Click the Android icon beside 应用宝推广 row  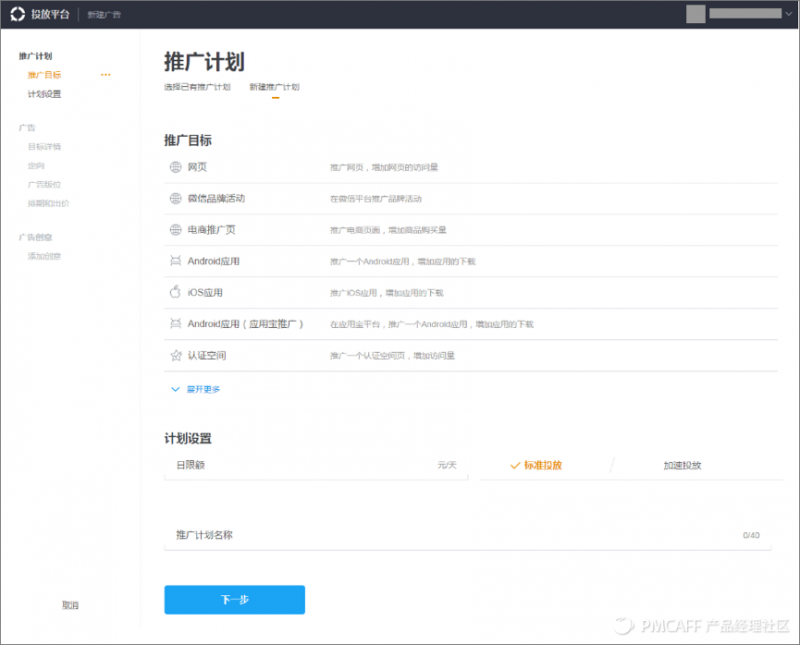(176, 324)
